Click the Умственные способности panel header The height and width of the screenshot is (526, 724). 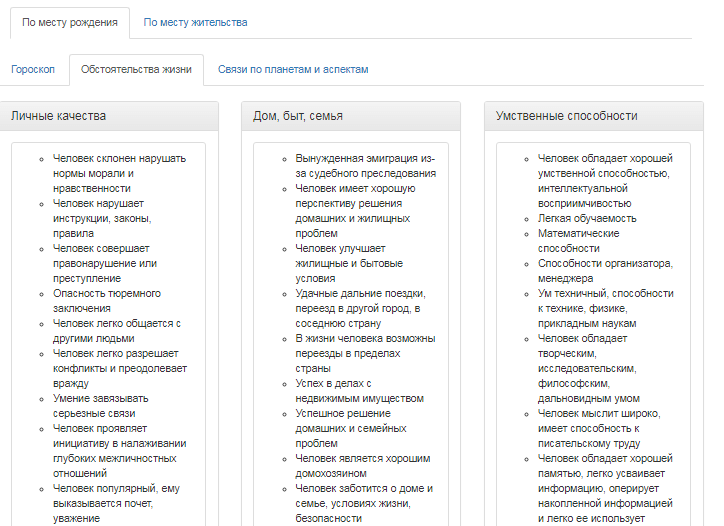point(594,116)
